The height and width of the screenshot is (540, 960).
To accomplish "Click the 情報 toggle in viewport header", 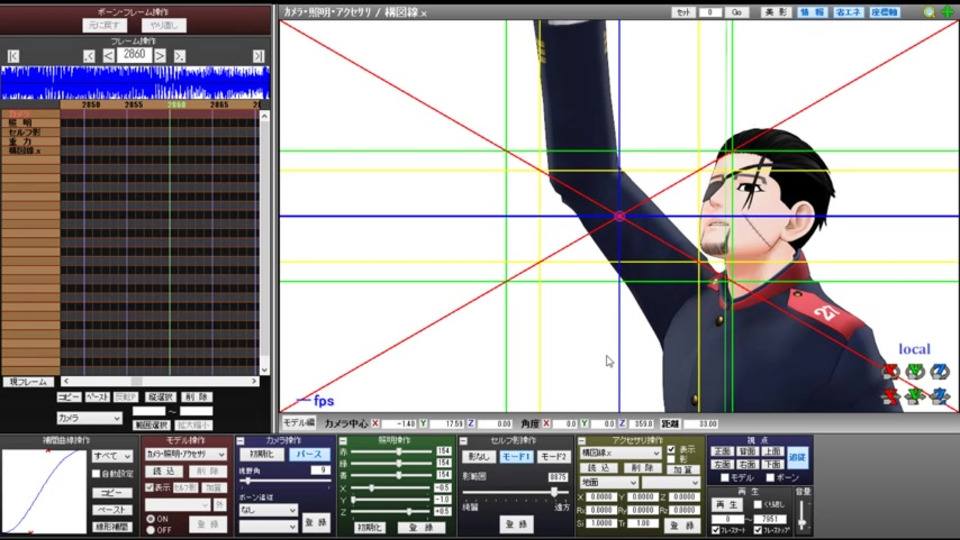I will tap(812, 12).
